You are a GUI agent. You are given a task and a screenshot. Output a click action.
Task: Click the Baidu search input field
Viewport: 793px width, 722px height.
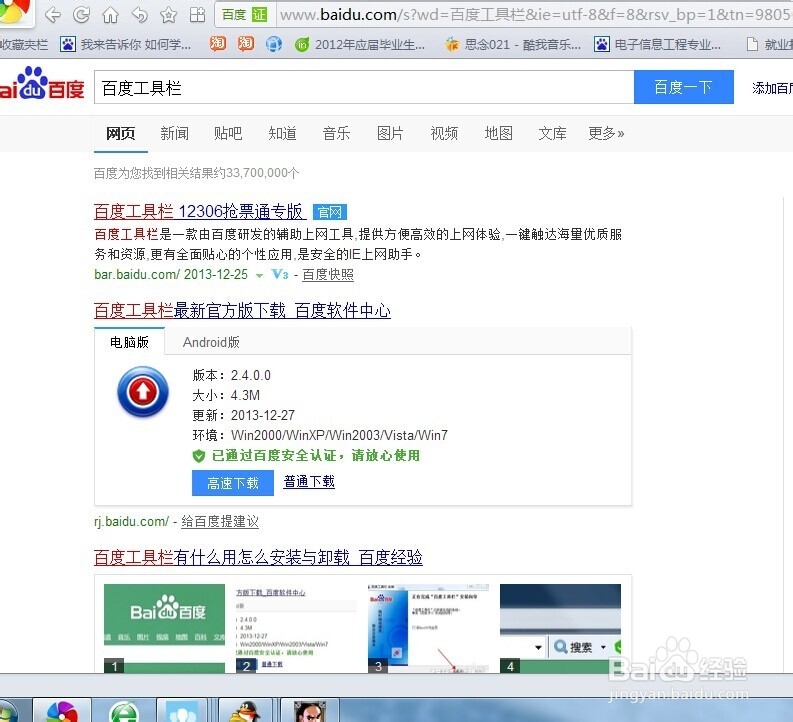pyautogui.click(x=364, y=87)
